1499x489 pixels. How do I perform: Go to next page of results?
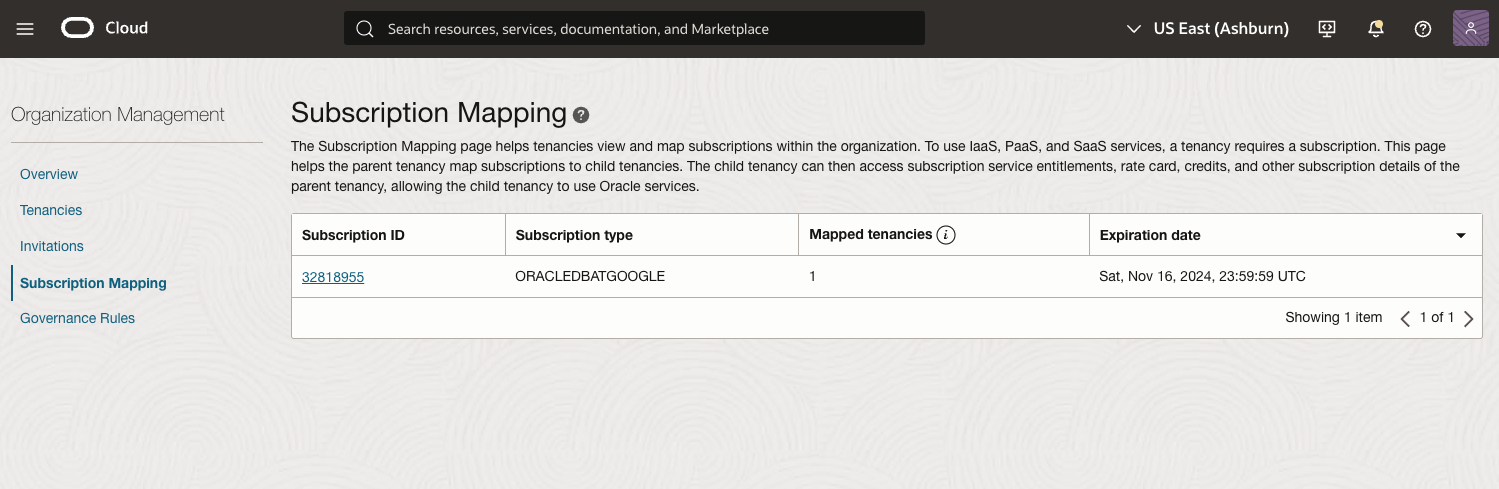tap(1468, 318)
